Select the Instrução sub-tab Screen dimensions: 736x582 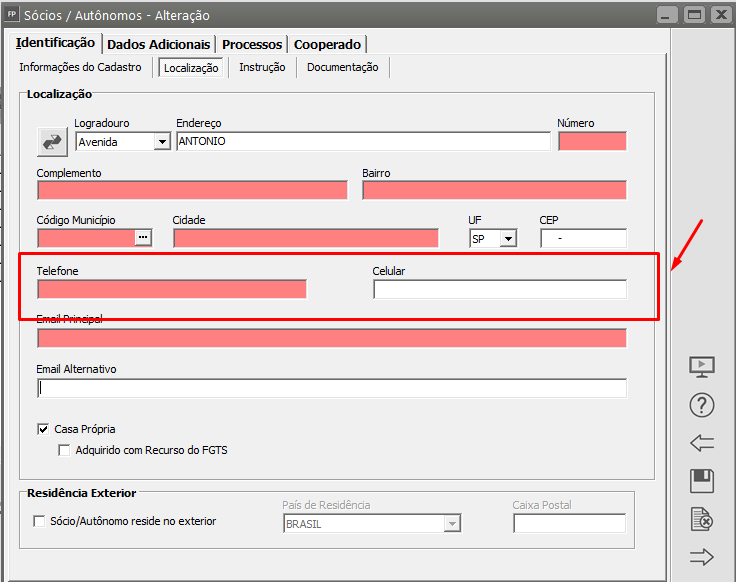(x=262, y=67)
